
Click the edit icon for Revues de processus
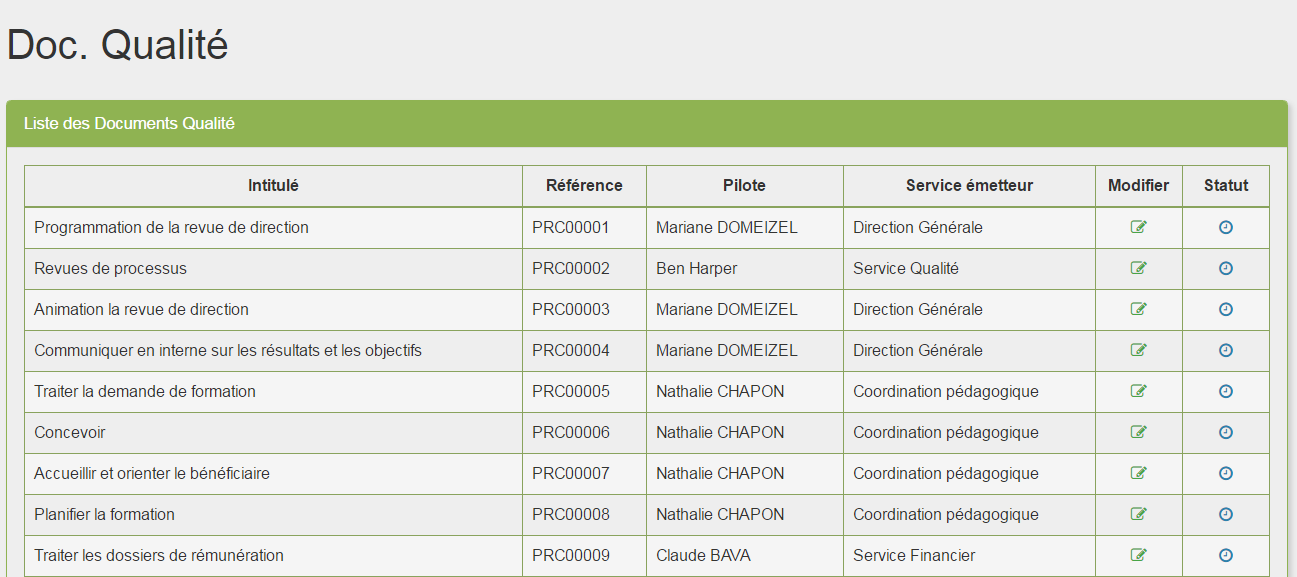(x=1138, y=268)
